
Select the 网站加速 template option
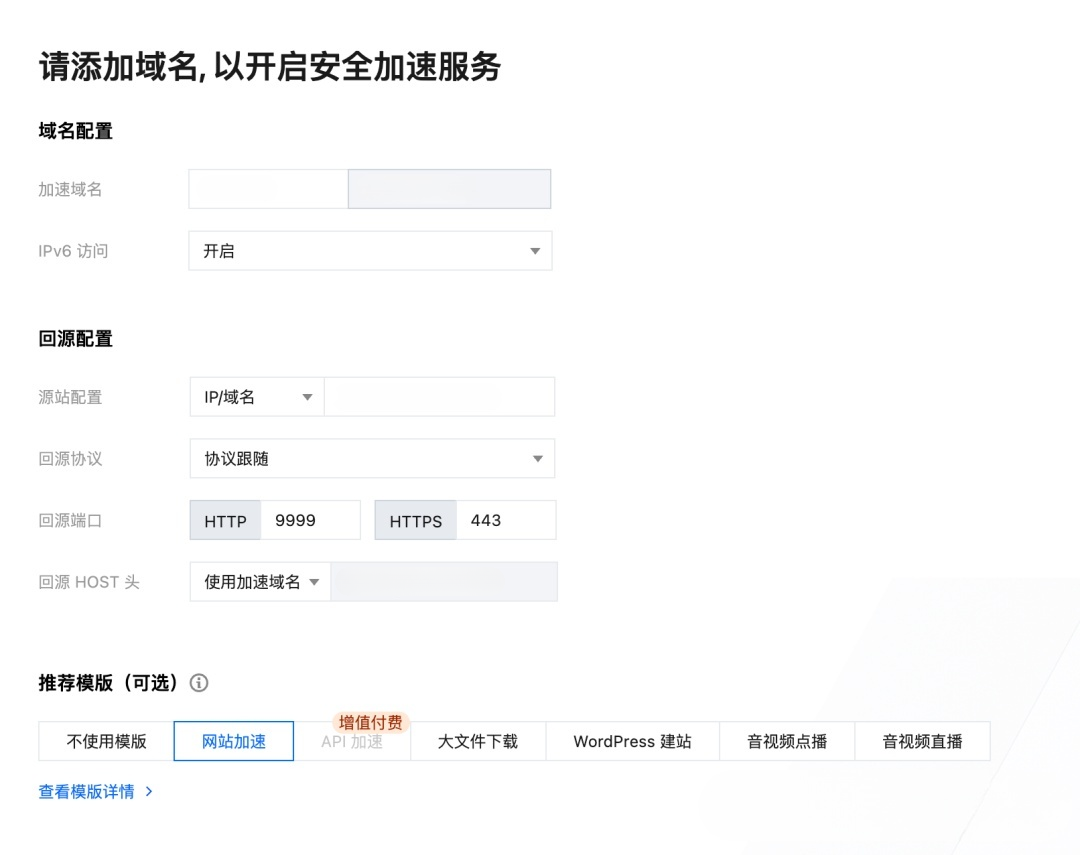234,741
